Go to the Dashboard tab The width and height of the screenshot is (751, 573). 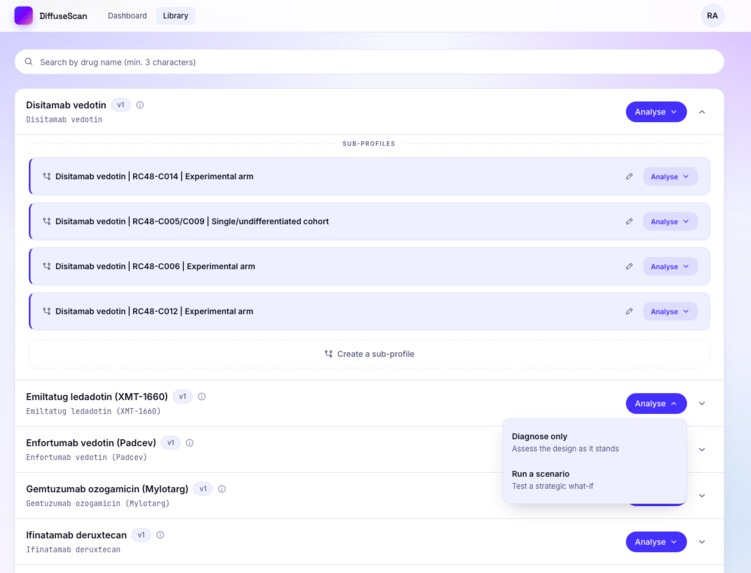[127, 15]
